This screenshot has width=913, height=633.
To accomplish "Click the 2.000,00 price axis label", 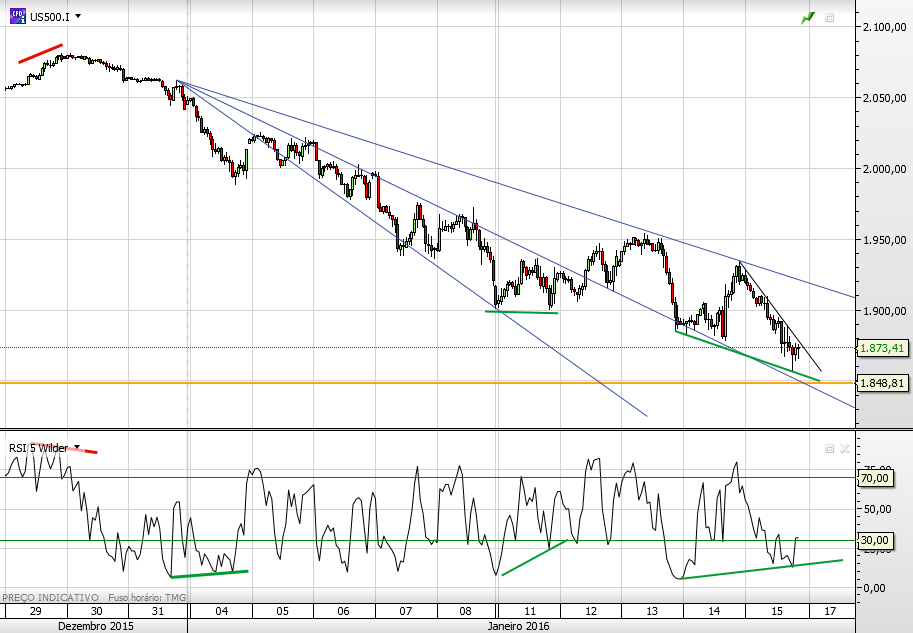I will tap(884, 169).
